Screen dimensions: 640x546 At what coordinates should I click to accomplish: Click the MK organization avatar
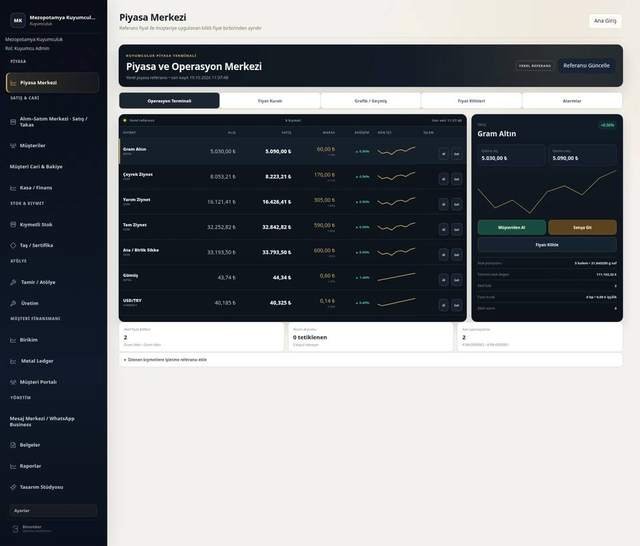click(18, 20)
